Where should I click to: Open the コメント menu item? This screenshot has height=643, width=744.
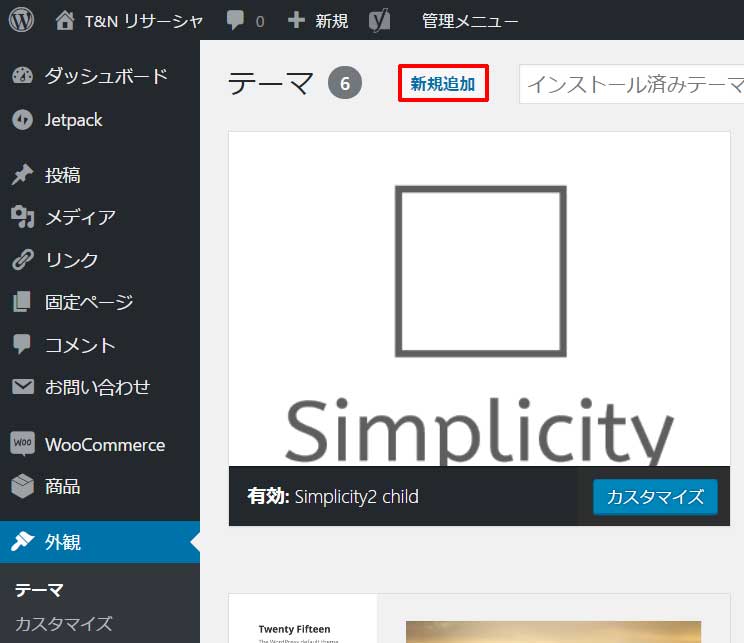[80, 345]
